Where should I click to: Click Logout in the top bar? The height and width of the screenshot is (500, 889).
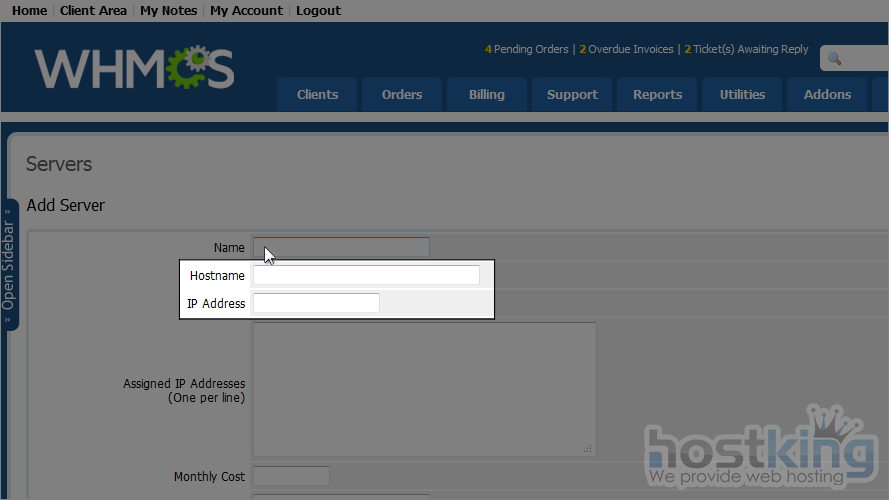point(318,10)
